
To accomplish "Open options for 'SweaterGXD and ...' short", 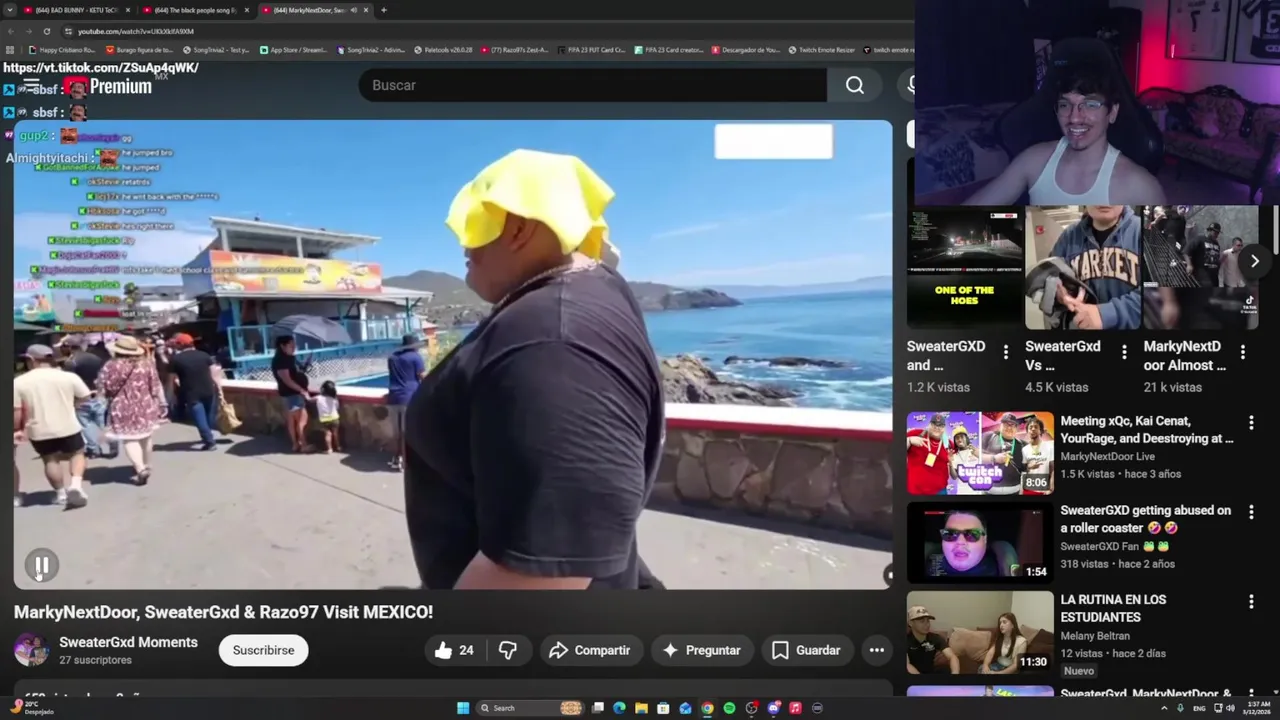I will [1006, 352].
